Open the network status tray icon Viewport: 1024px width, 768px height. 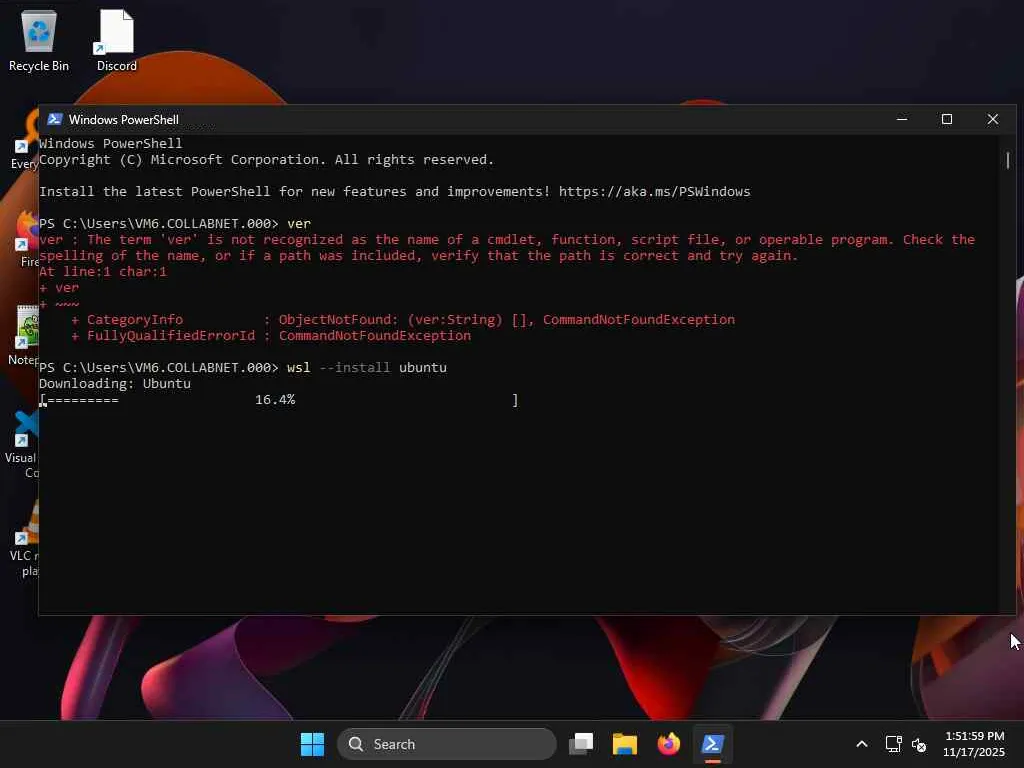(893, 744)
